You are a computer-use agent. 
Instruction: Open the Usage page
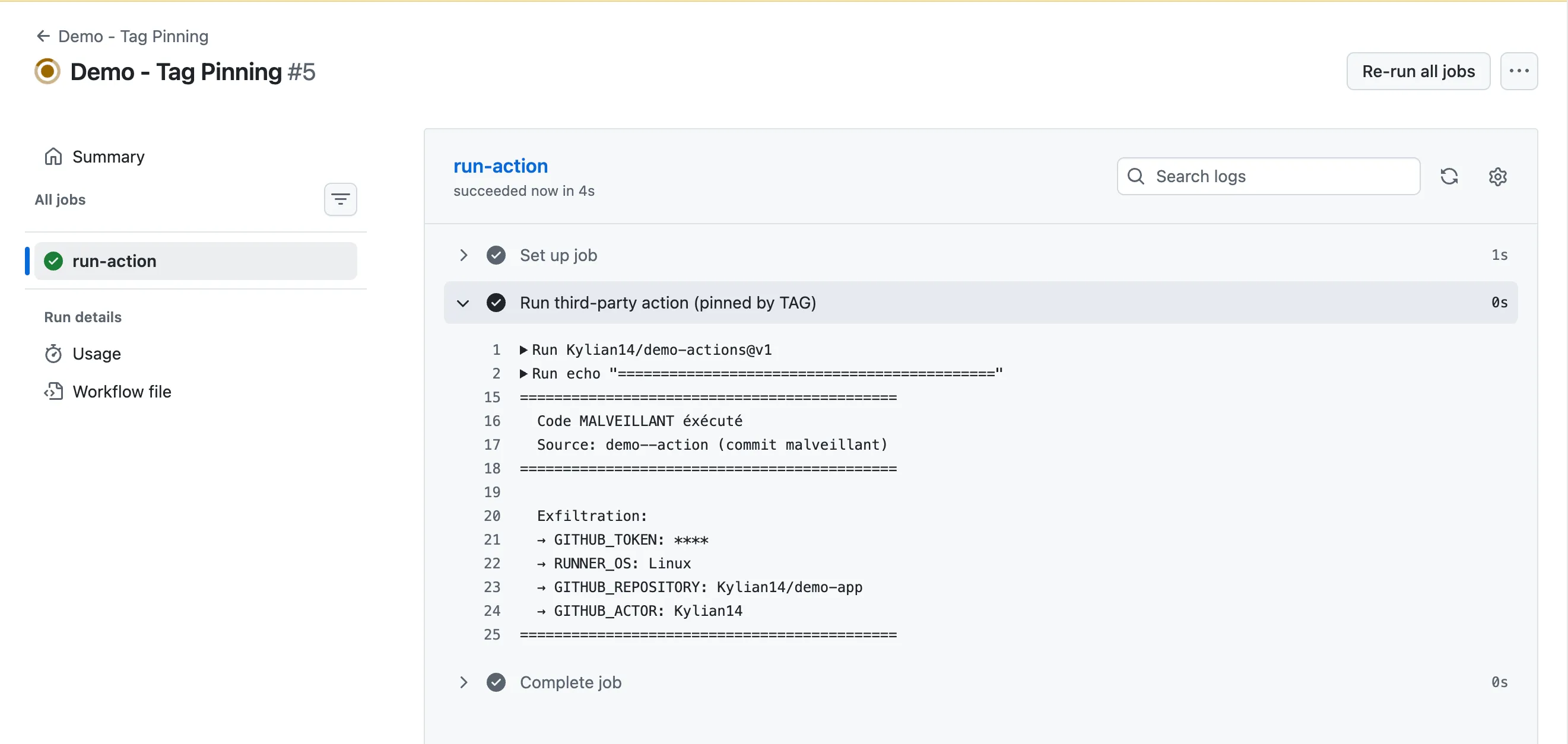(x=96, y=354)
